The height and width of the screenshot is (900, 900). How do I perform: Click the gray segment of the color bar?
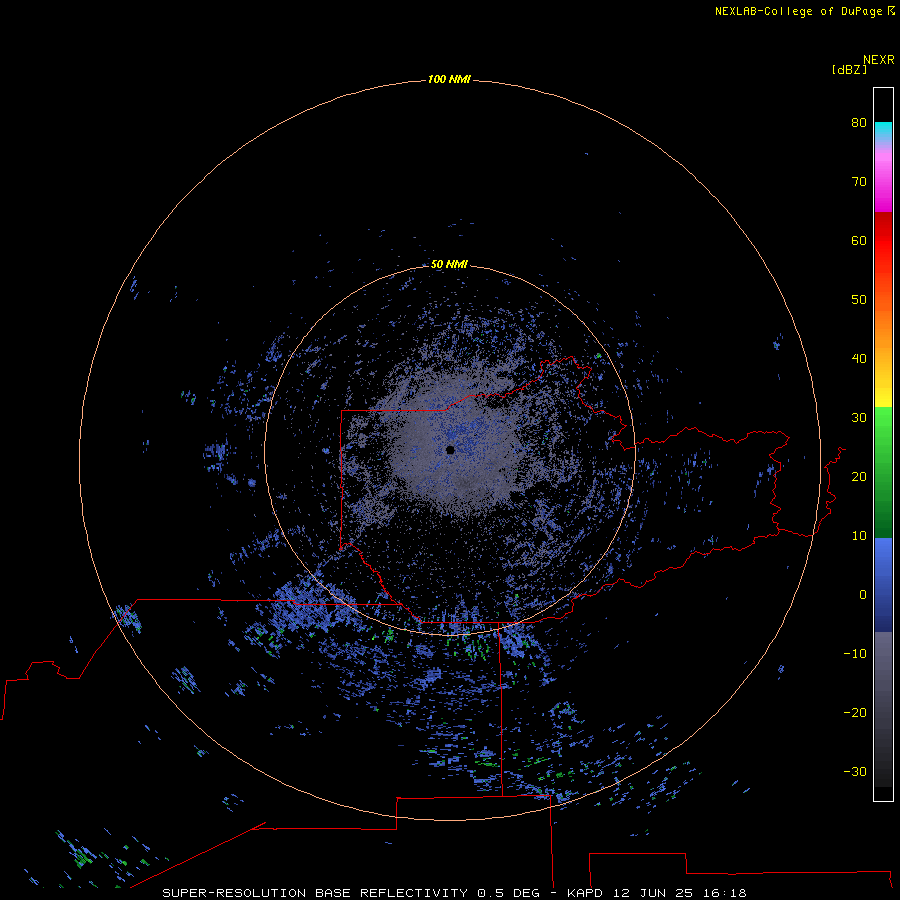click(x=883, y=666)
